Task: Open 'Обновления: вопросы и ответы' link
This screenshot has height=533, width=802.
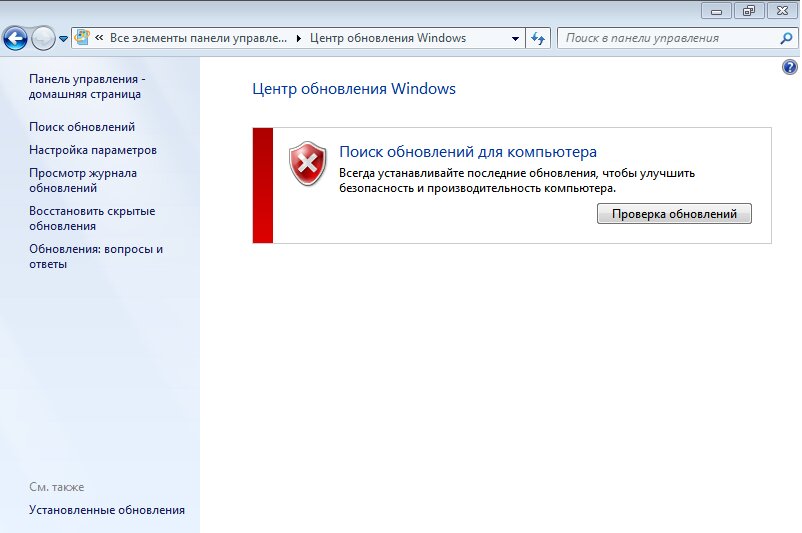Action: pos(96,256)
